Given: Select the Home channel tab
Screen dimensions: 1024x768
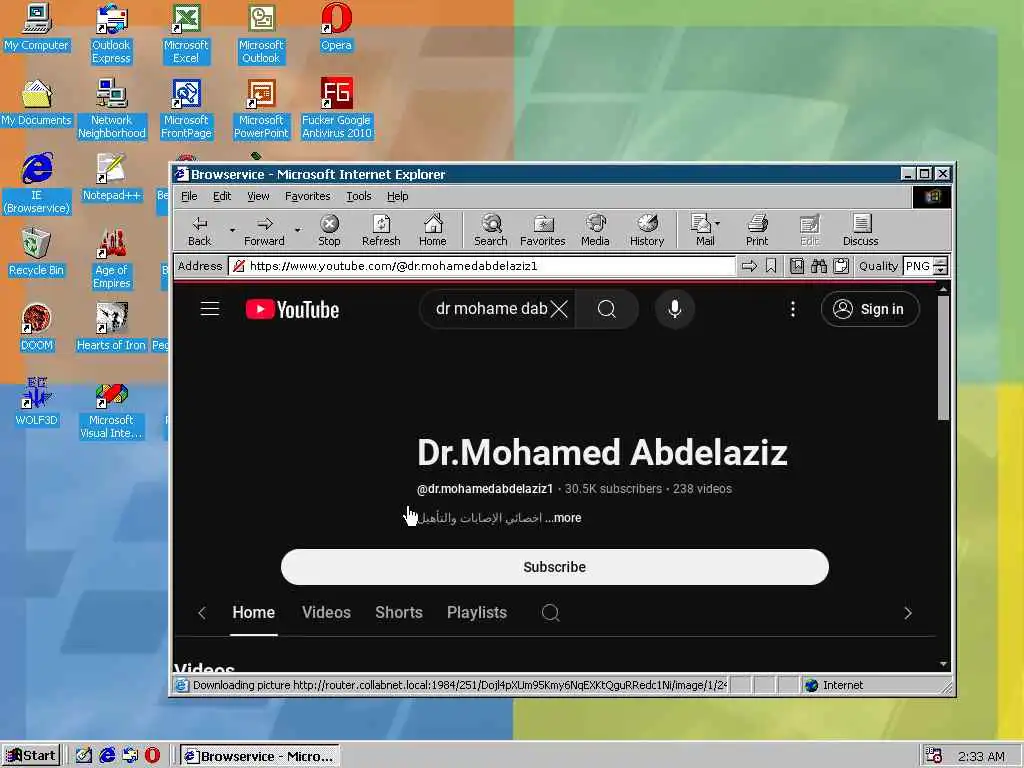Looking at the screenshot, I should point(253,613).
